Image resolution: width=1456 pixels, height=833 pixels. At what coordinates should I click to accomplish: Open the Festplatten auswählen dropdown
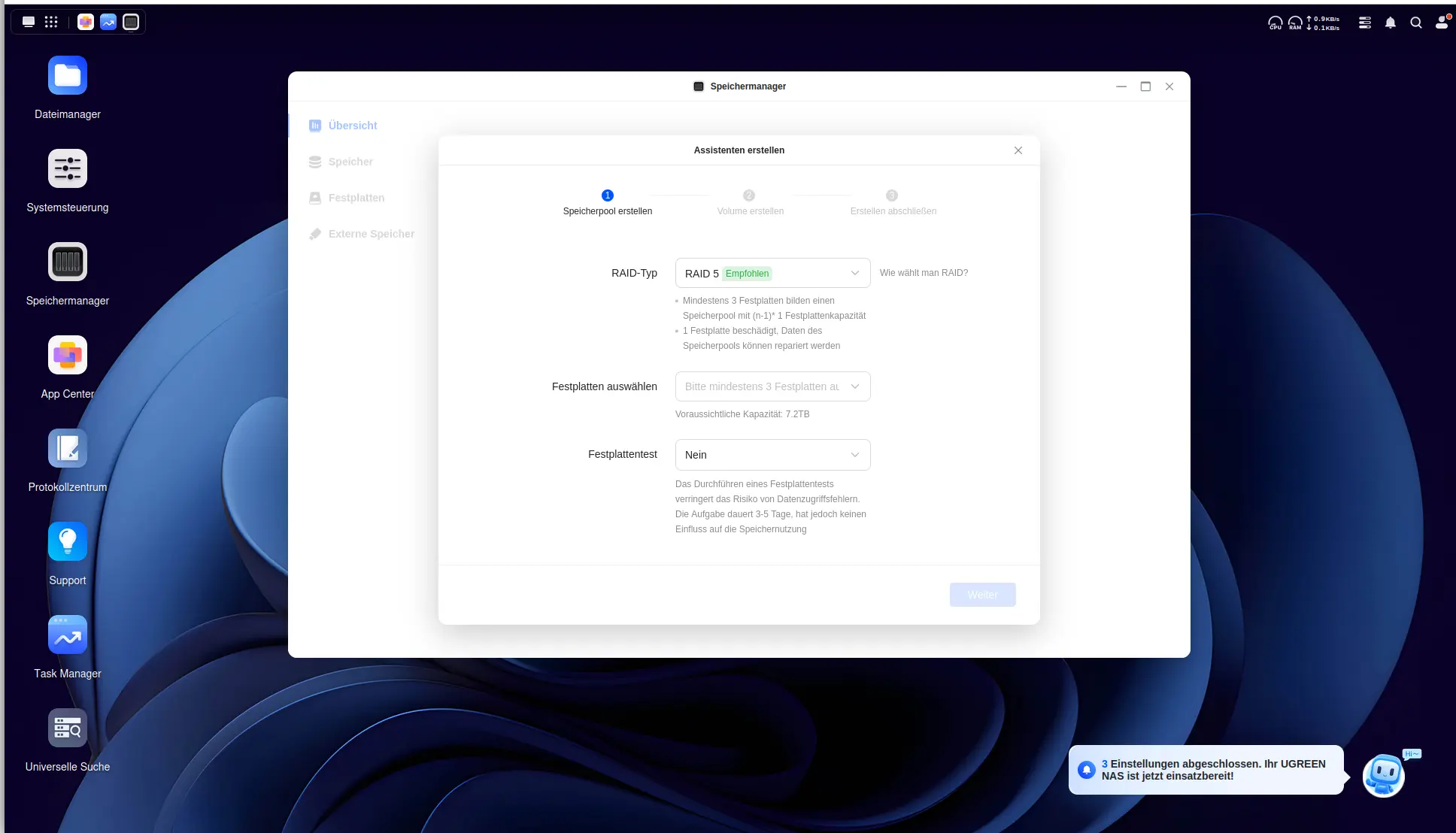(x=772, y=386)
